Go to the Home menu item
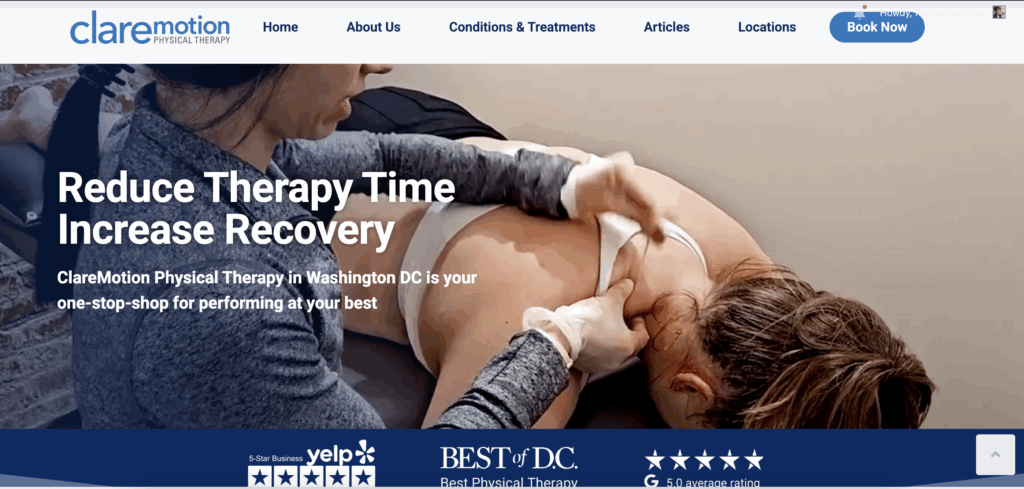 pyautogui.click(x=280, y=27)
